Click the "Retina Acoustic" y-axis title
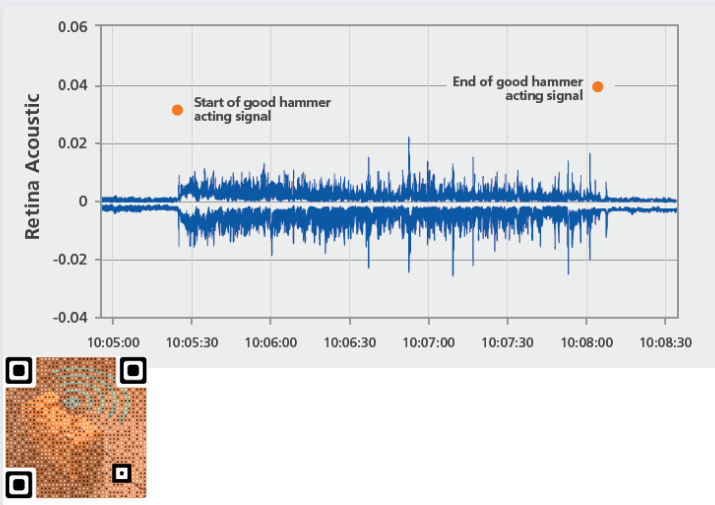 click(x=32, y=166)
